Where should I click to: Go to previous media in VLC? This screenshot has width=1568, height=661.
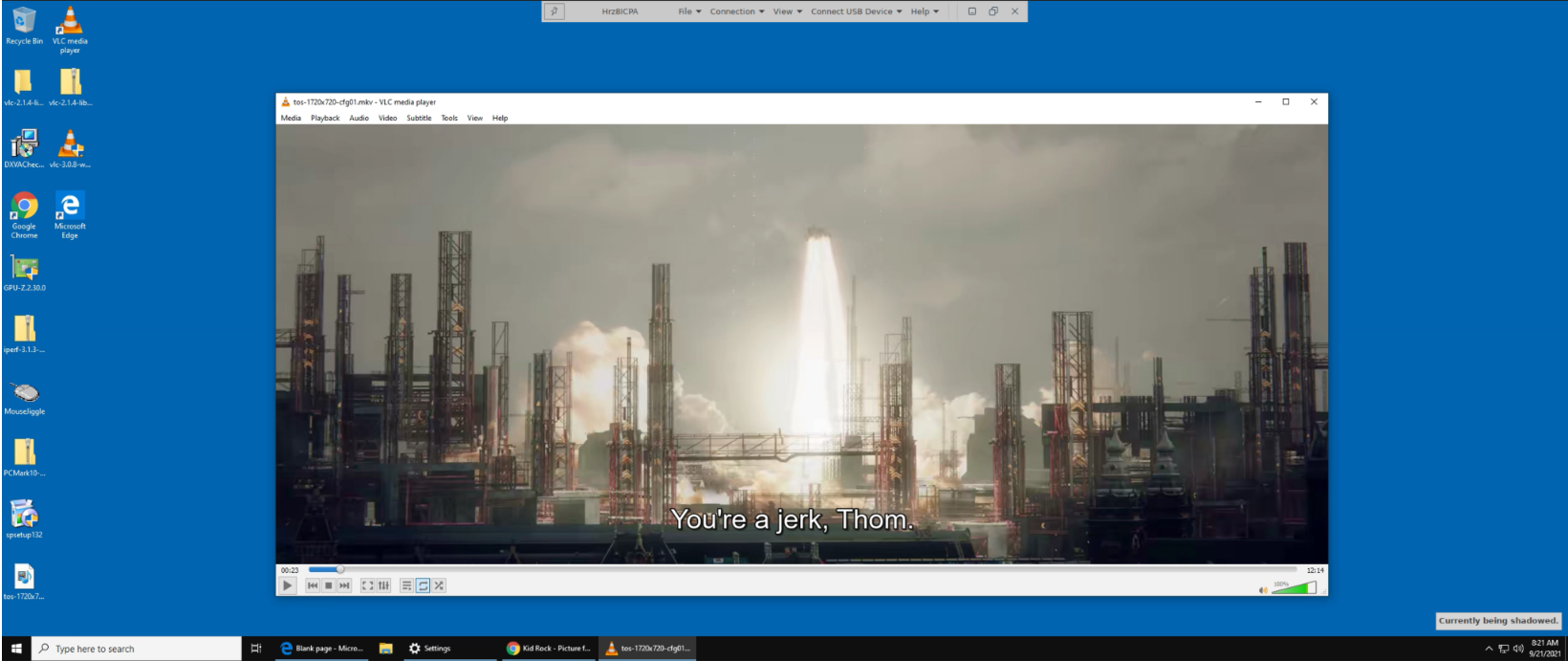point(312,585)
